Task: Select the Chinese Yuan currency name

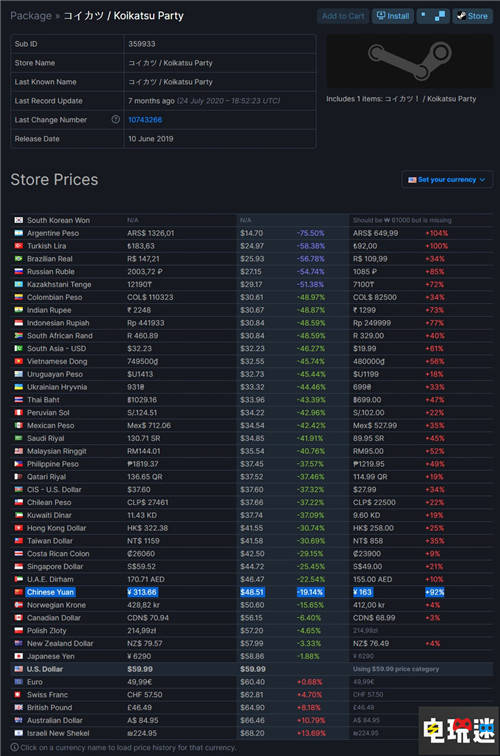Action: tap(50, 592)
